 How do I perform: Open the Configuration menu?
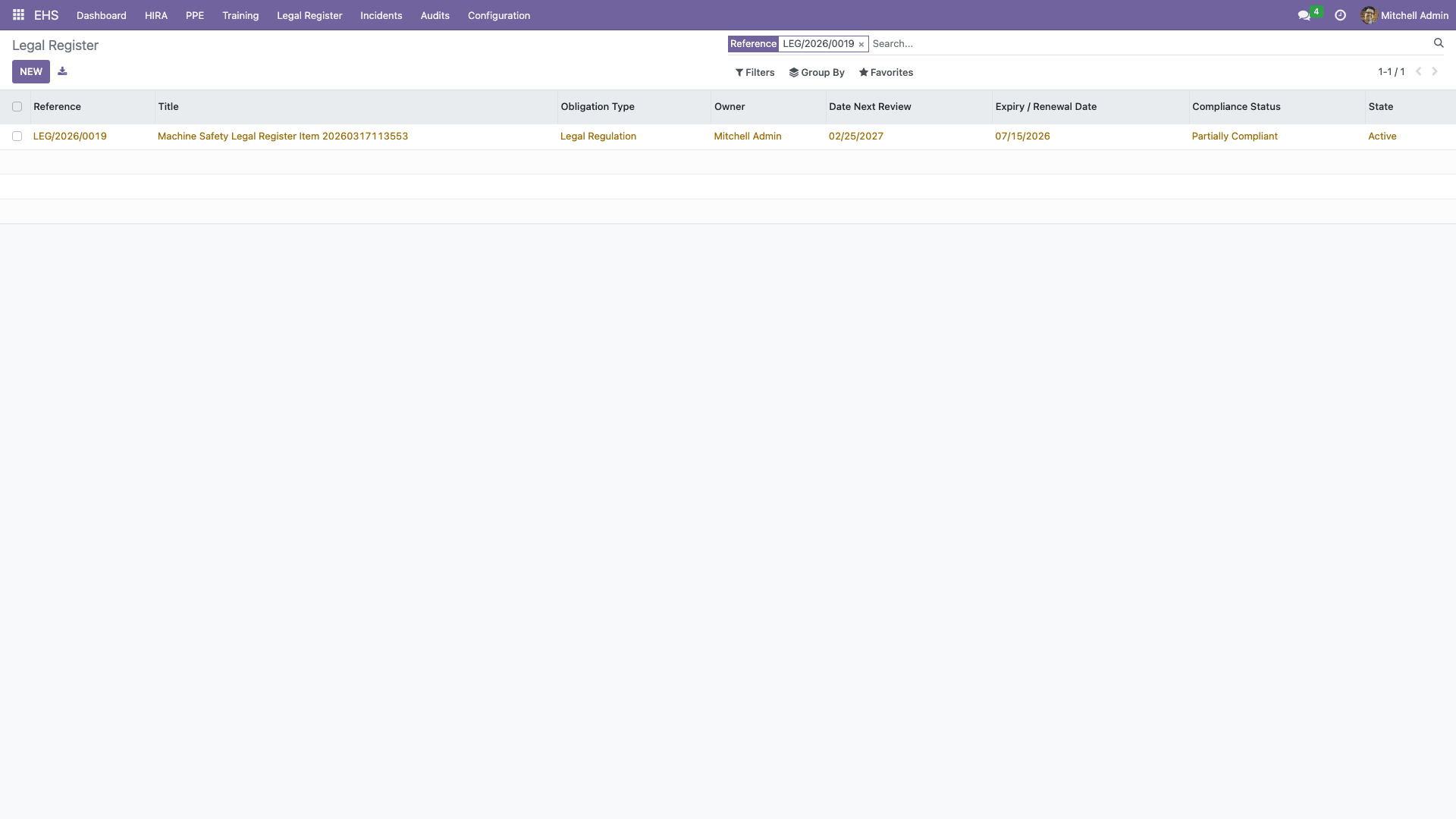tap(498, 15)
